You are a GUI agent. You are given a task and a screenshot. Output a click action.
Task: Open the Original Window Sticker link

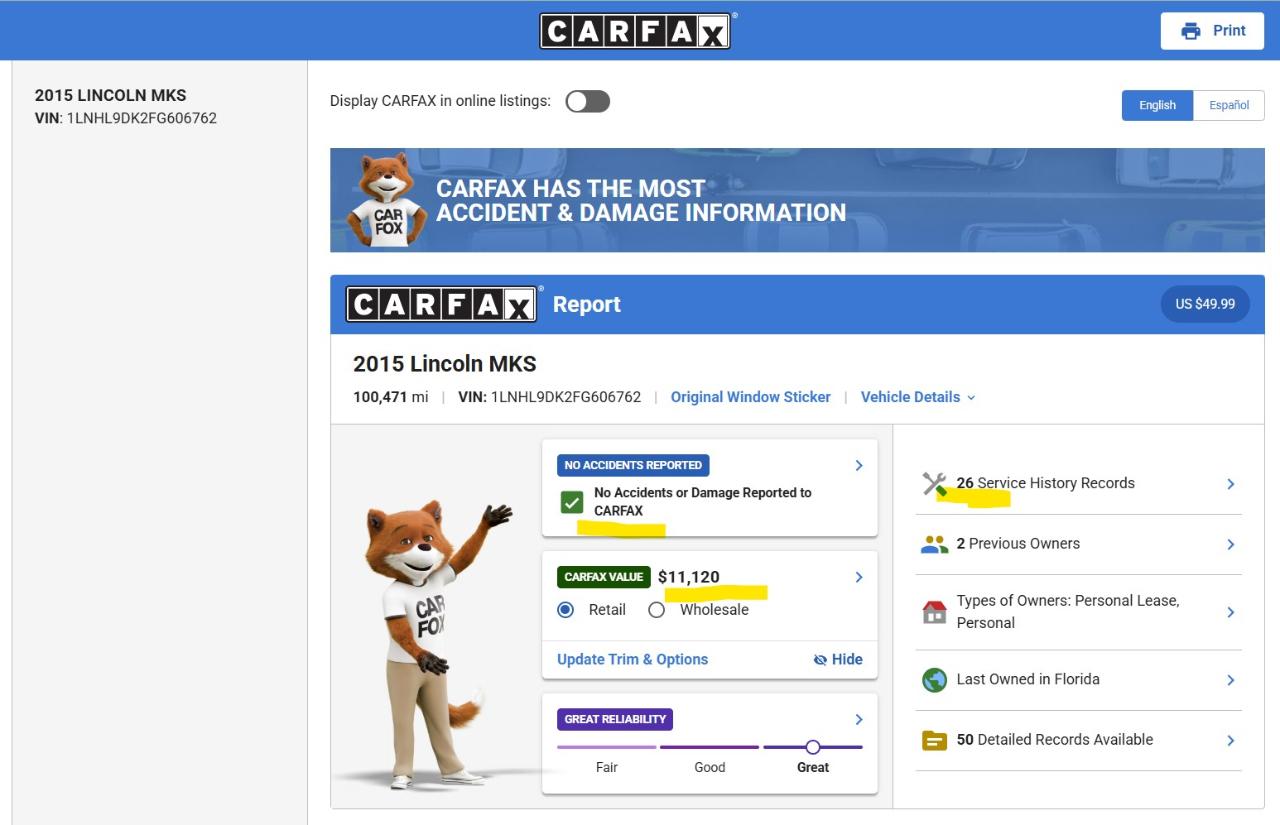[751, 397]
